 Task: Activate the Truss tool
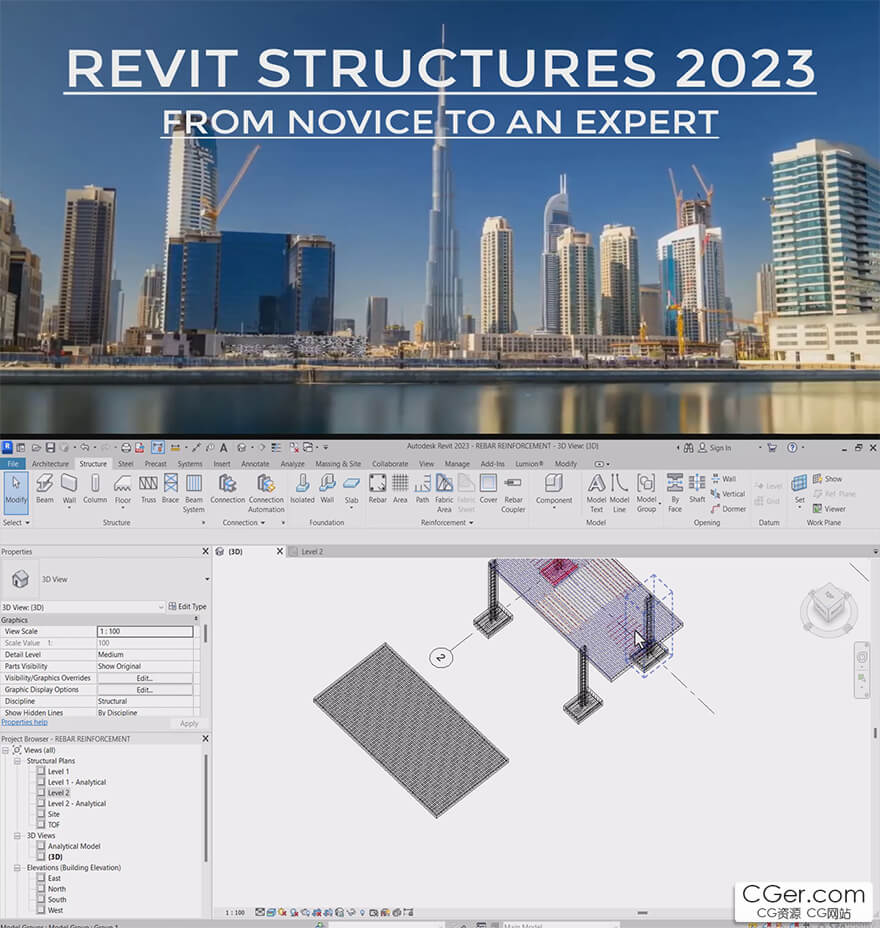148,488
